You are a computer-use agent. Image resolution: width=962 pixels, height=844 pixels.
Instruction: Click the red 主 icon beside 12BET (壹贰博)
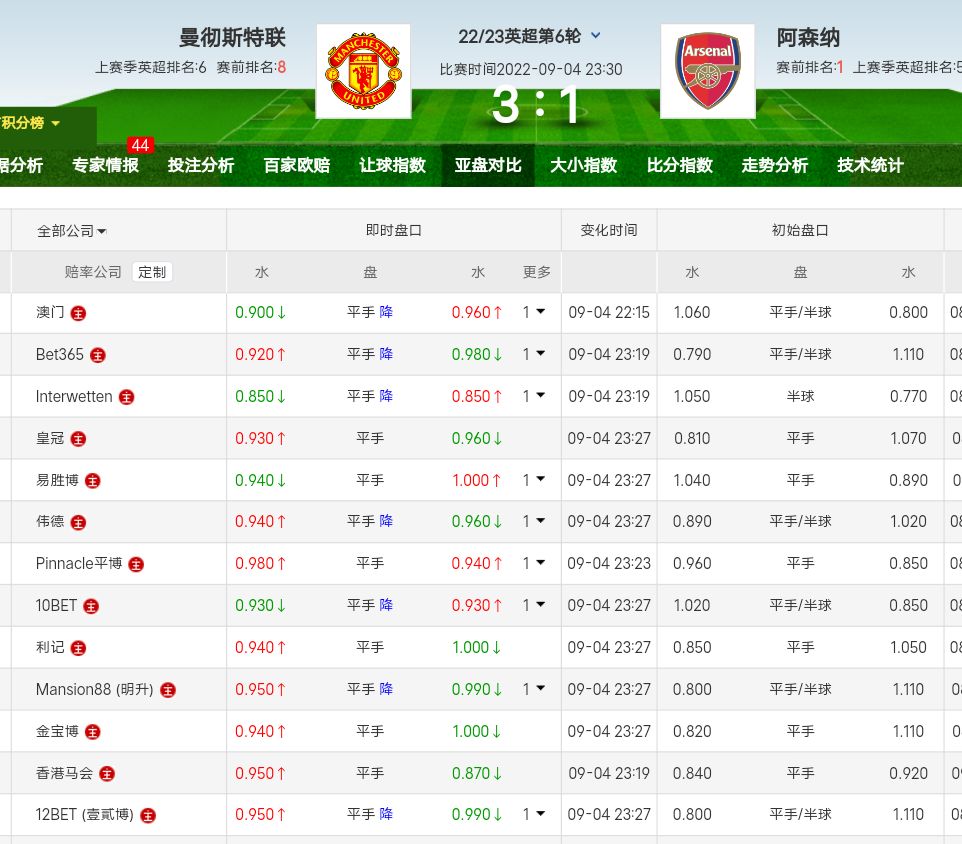(x=148, y=815)
